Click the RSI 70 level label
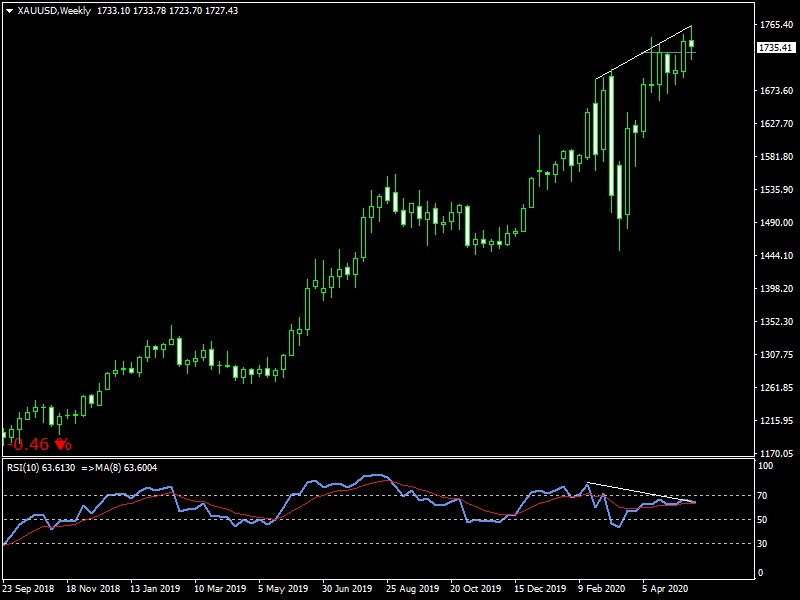The height and width of the screenshot is (600, 800). tap(762, 495)
